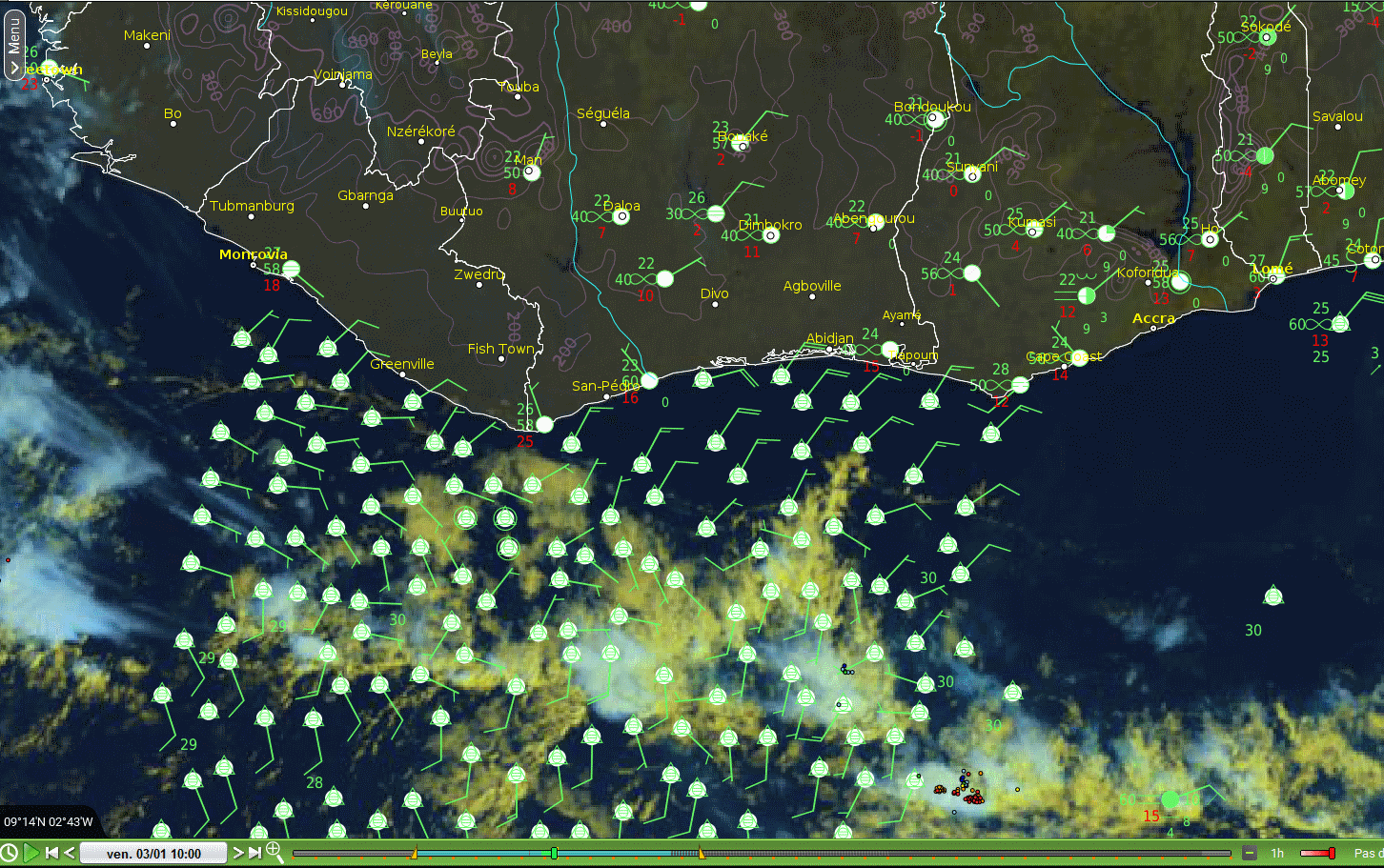Start animation with the play button

click(31, 853)
